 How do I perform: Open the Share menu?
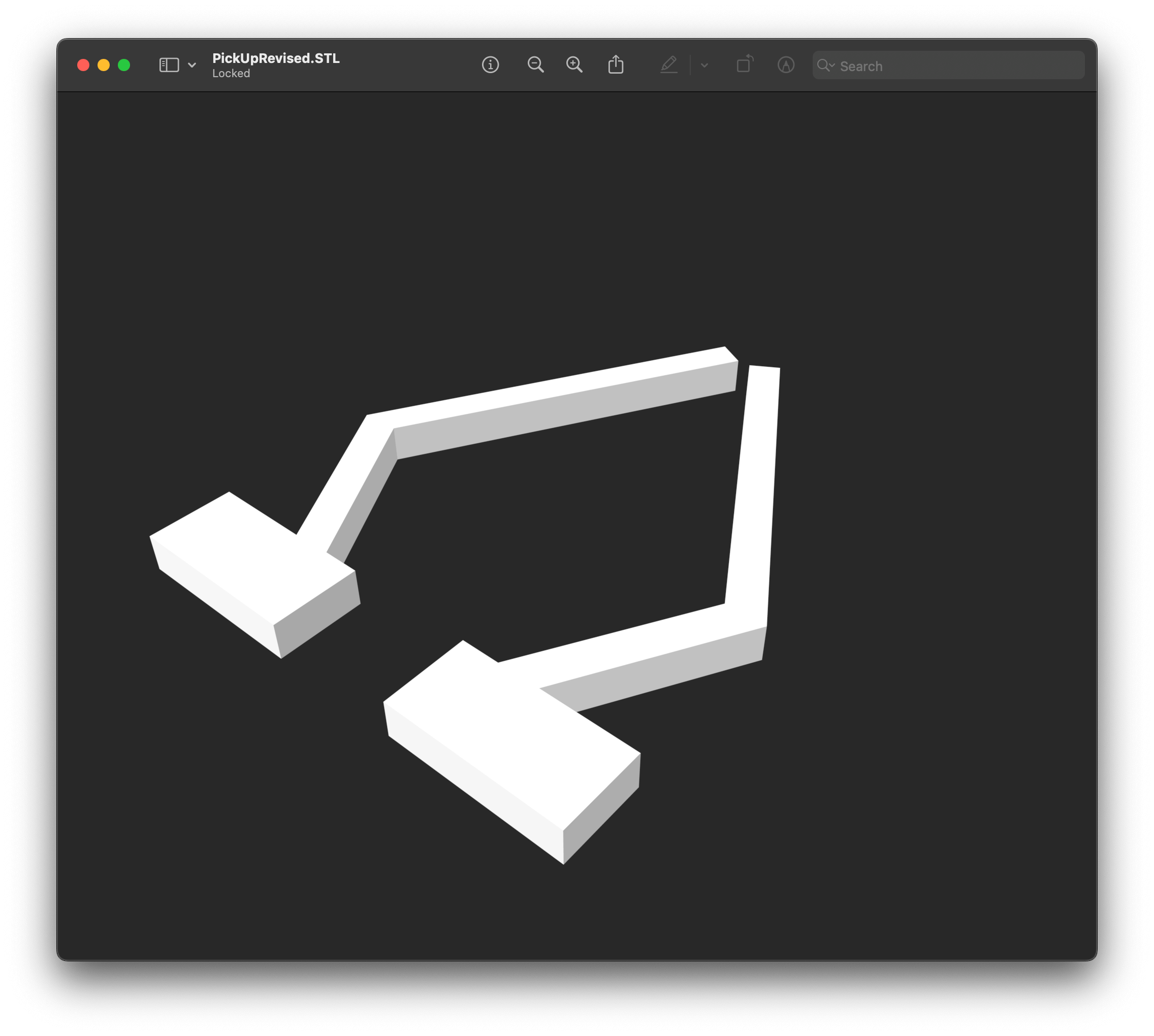(x=616, y=65)
